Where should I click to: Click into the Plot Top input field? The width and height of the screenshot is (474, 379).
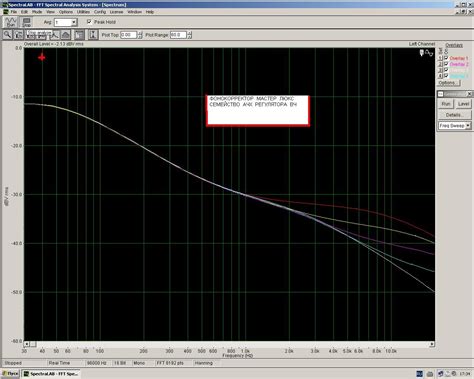(x=128, y=35)
